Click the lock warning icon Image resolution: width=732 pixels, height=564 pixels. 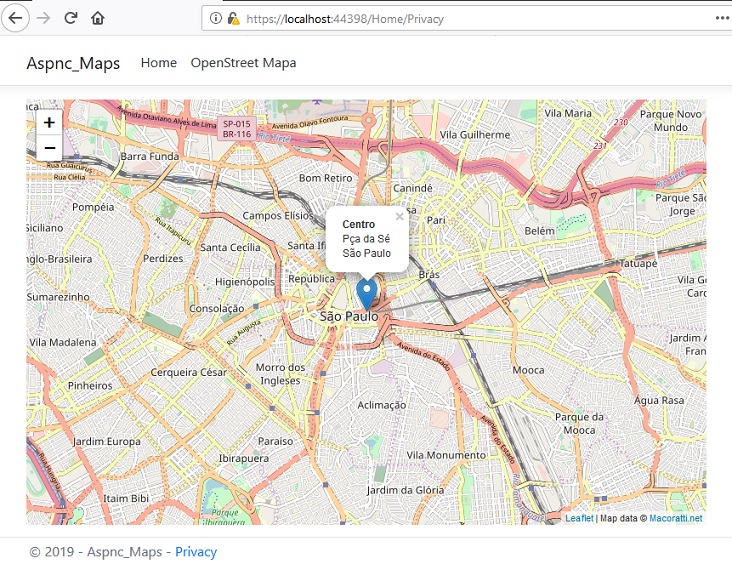[x=233, y=18]
